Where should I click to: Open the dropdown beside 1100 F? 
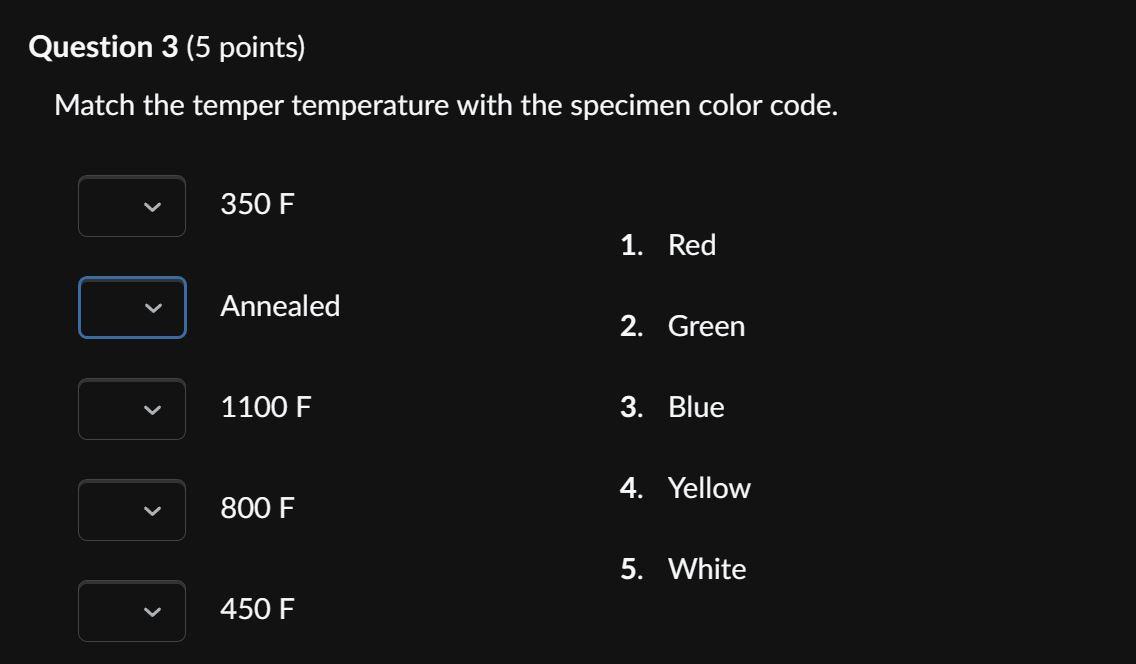tap(131, 409)
